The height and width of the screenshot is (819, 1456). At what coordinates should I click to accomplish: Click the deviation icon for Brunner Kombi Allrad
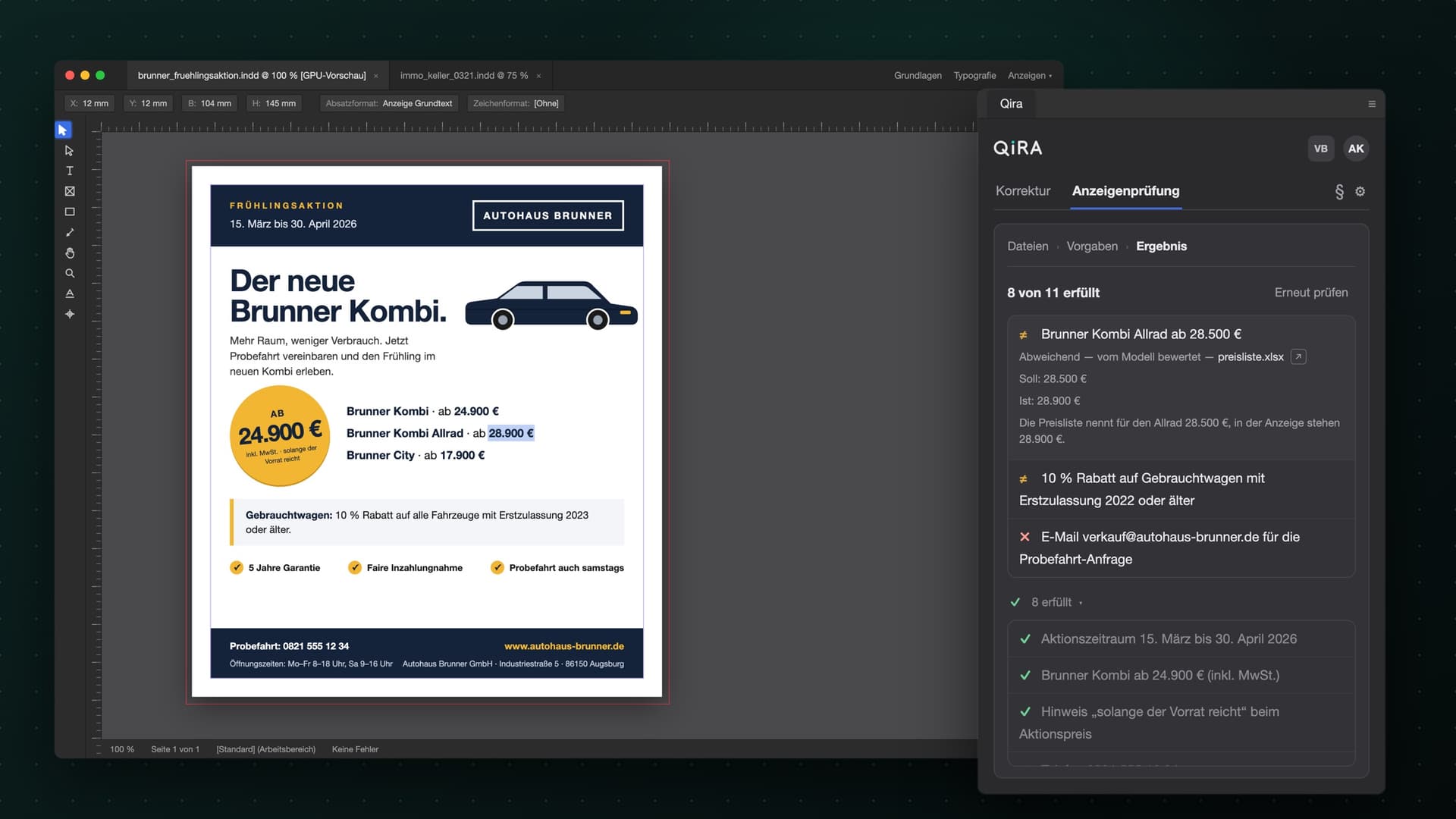pyautogui.click(x=1024, y=335)
